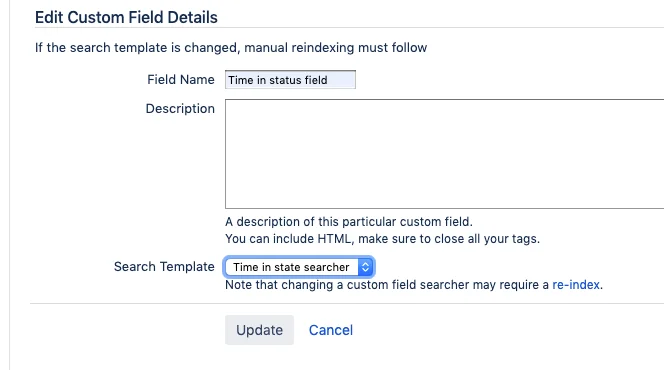Screen dimensions: 664x370
Task: Click the Update button
Action: [x=259, y=330]
